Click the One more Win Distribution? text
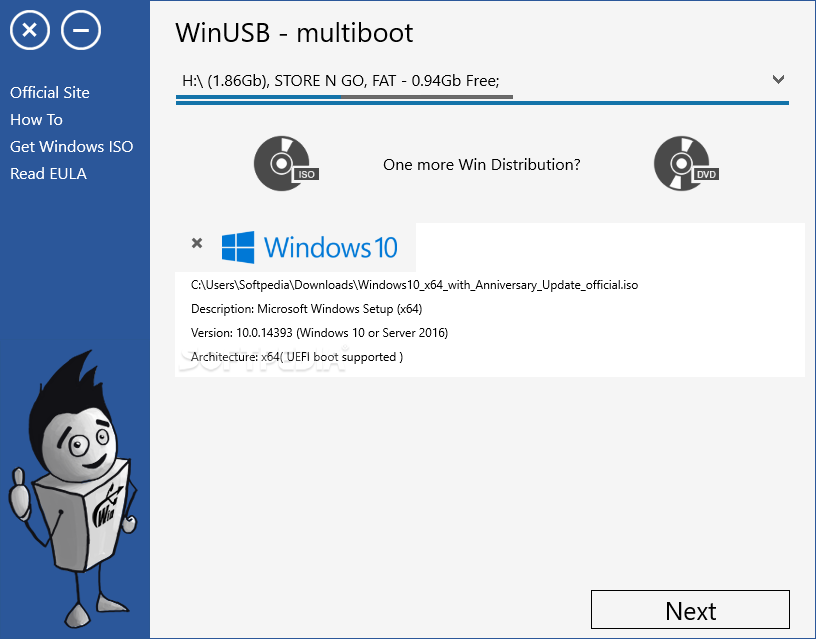 coord(482,165)
